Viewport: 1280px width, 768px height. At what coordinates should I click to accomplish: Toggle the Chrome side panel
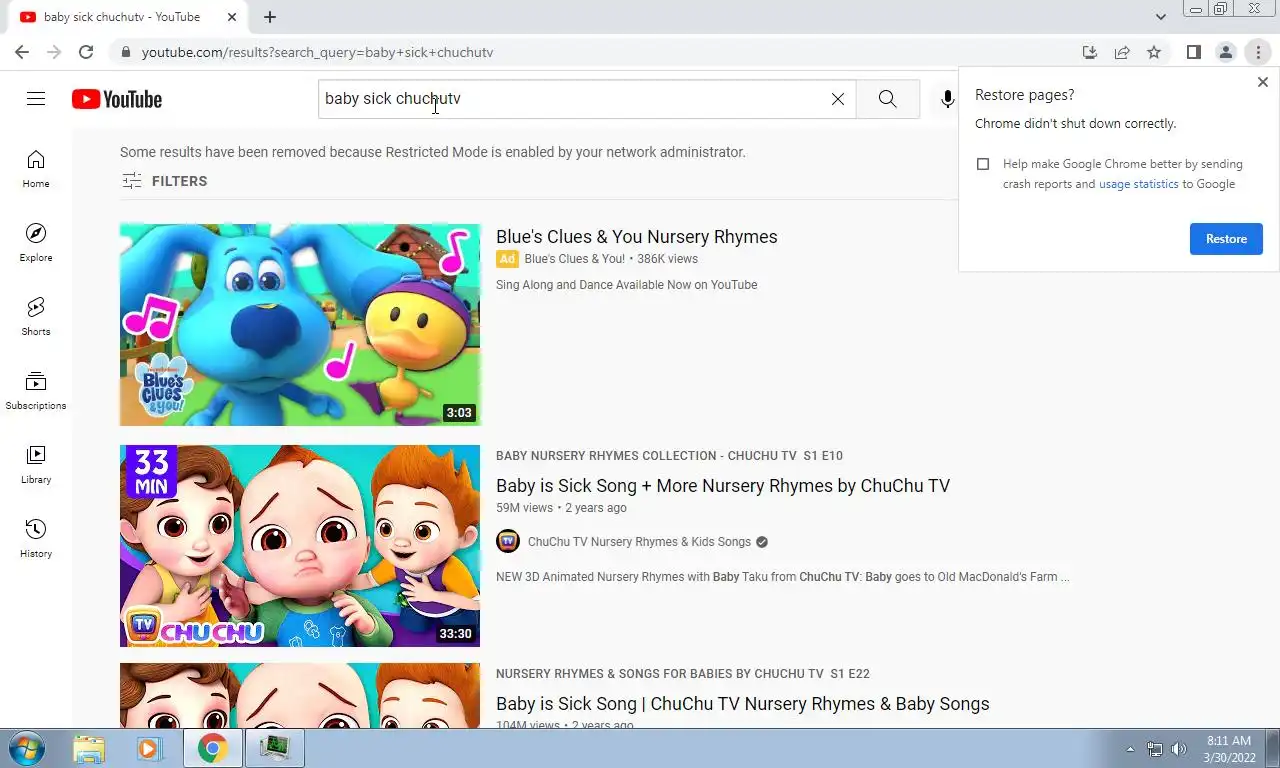click(x=1193, y=52)
